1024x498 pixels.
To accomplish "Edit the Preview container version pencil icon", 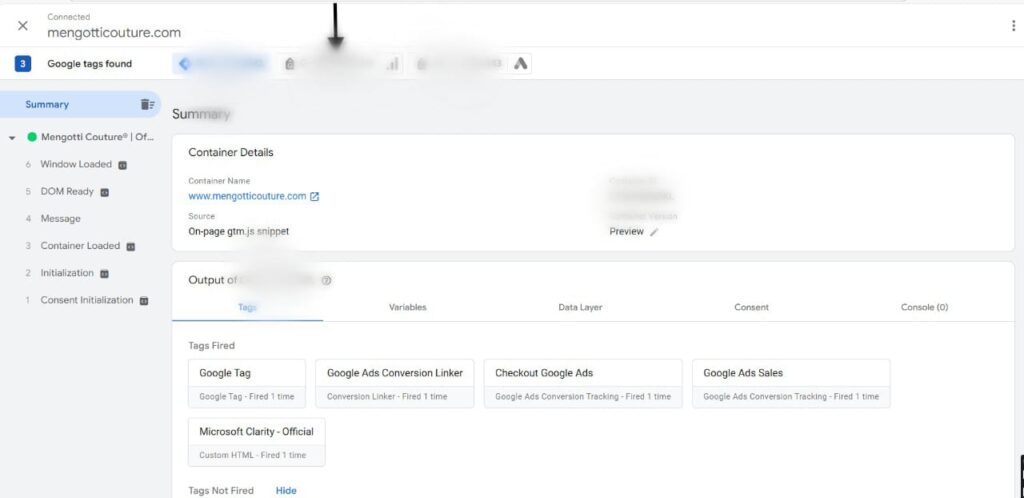I will (654, 232).
